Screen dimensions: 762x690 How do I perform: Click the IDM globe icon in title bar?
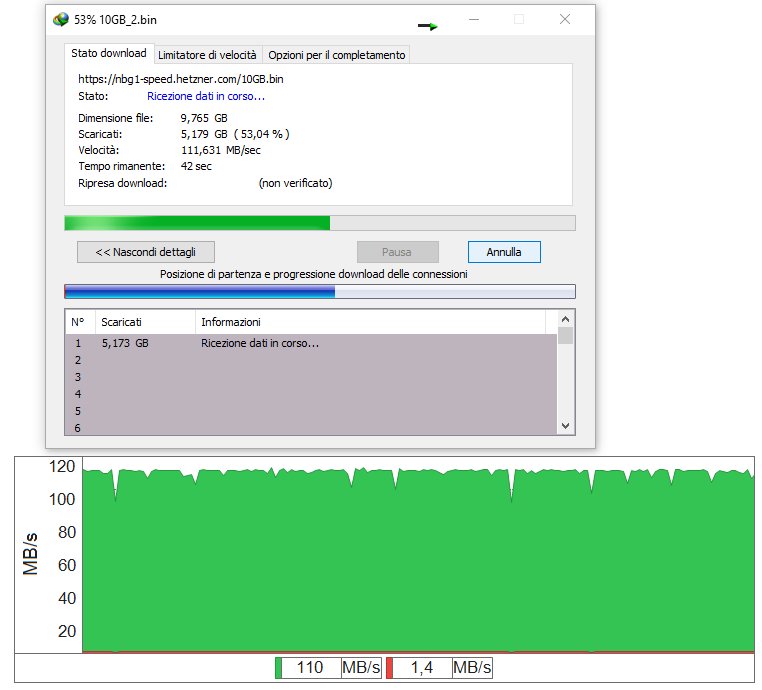coord(61,20)
